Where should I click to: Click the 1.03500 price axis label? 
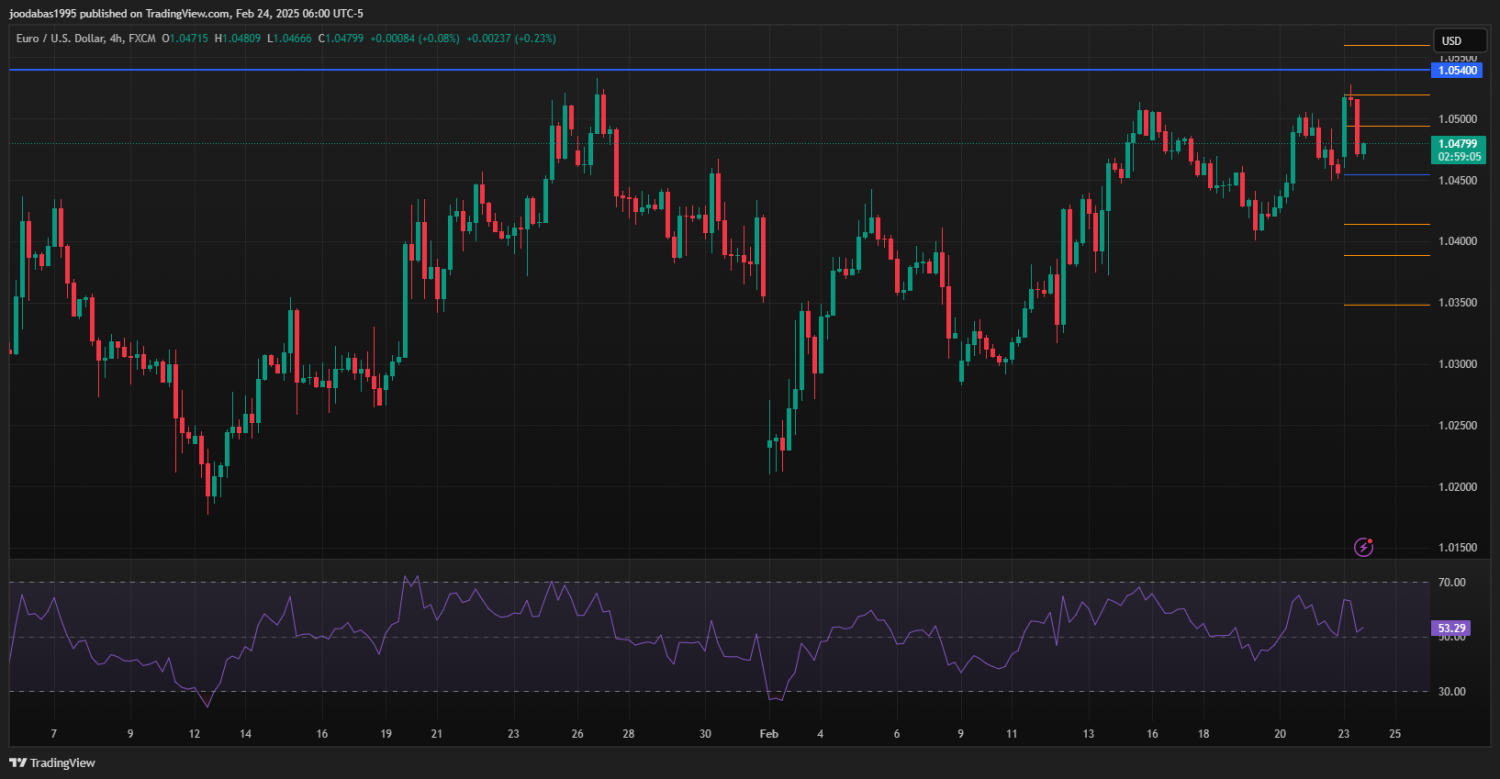pyautogui.click(x=1456, y=303)
